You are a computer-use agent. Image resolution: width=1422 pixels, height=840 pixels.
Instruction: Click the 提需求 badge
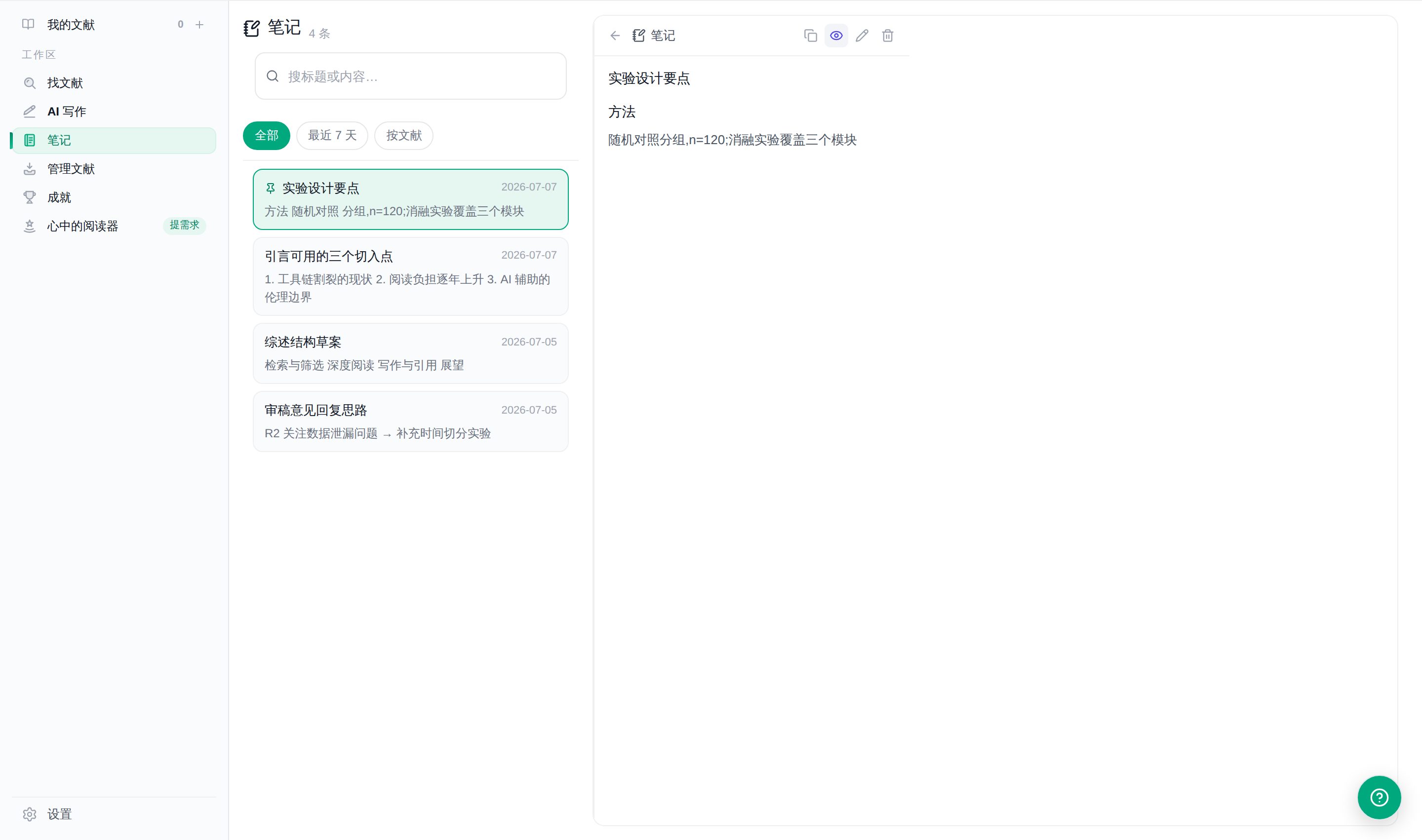pos(185,225)
